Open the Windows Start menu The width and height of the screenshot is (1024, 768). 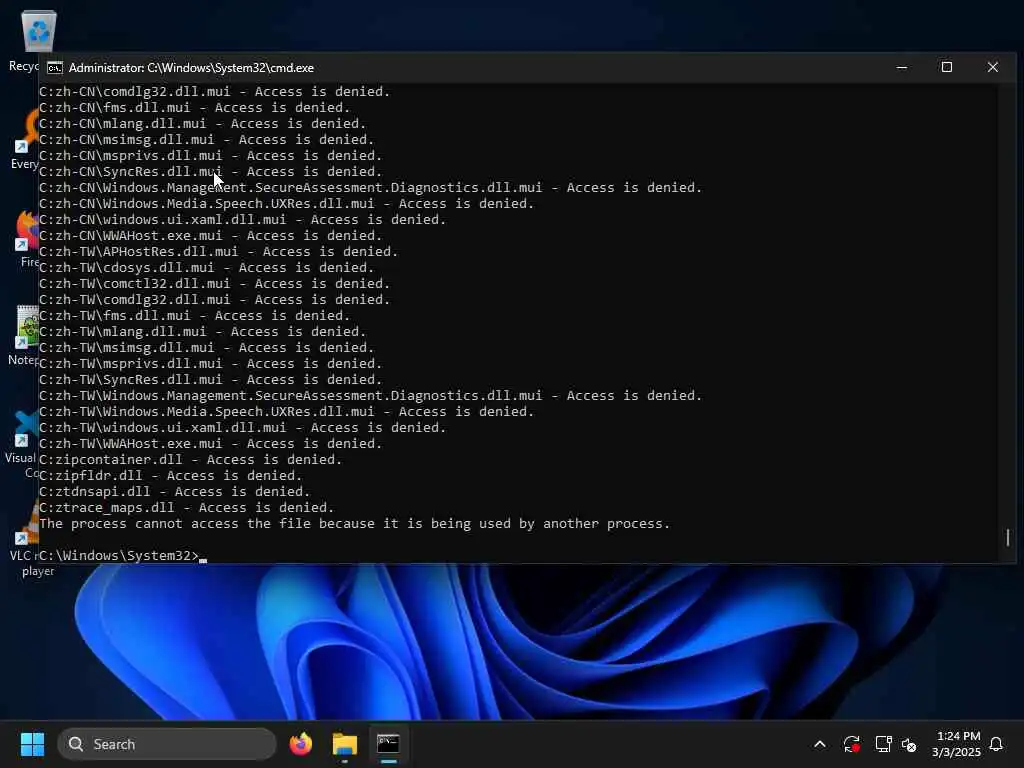click(32, 744)
